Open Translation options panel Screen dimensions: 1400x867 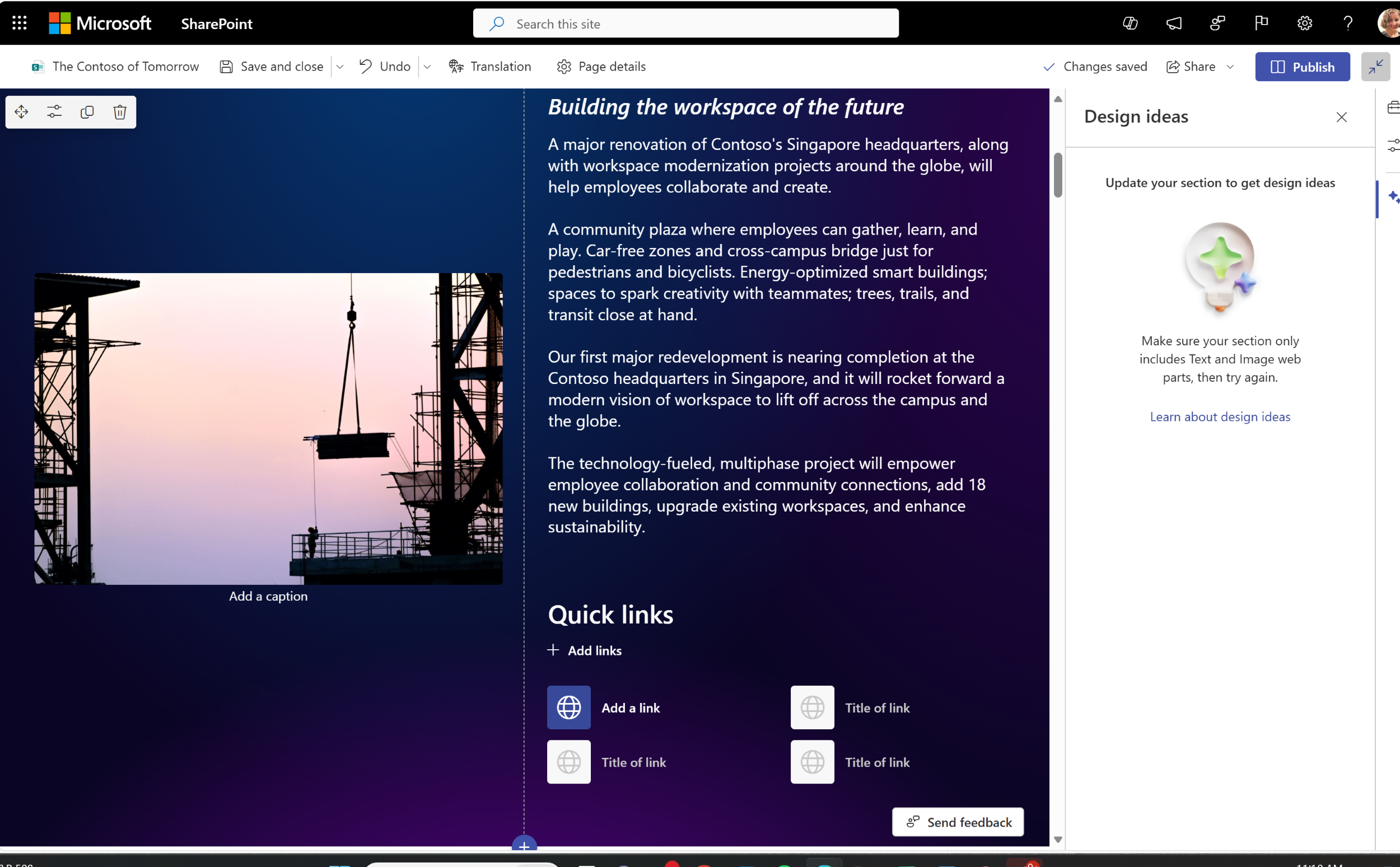tap(490, 66)
